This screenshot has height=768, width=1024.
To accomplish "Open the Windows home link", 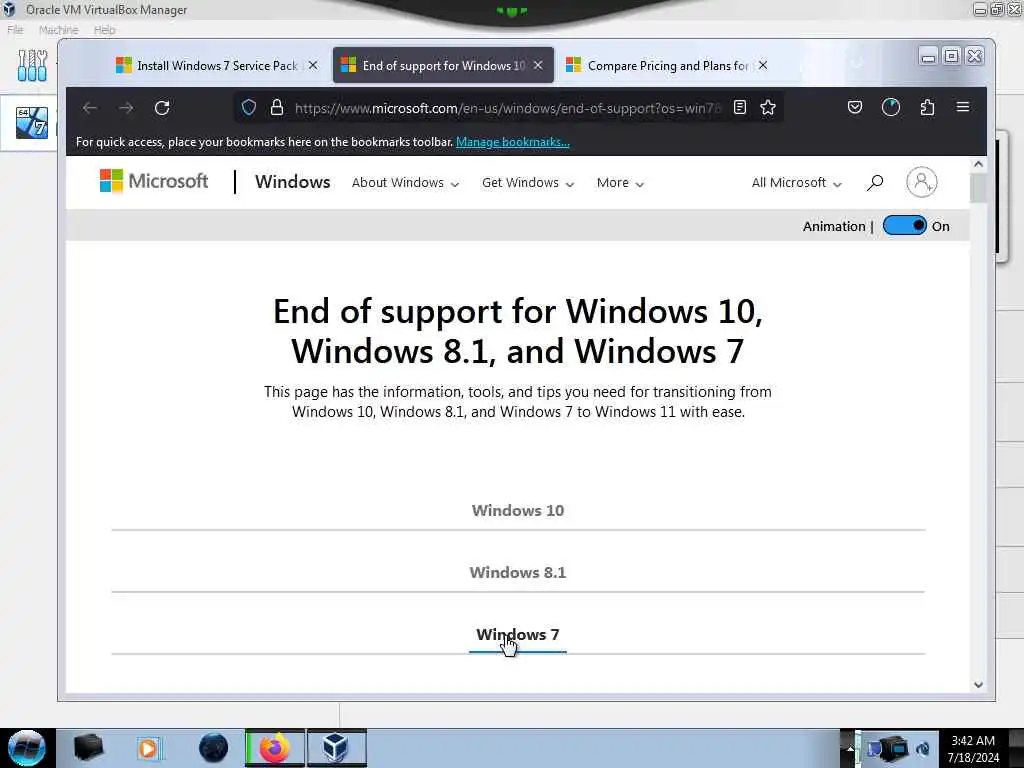I will (293, 182).
